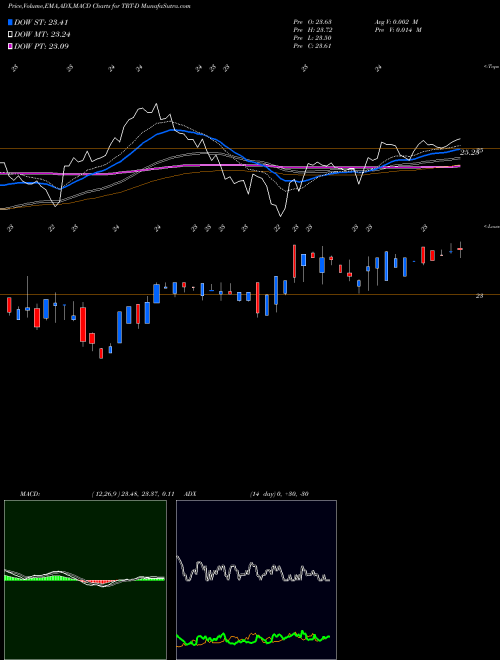Click the 'Pre C: 23.61' close value

312,46
